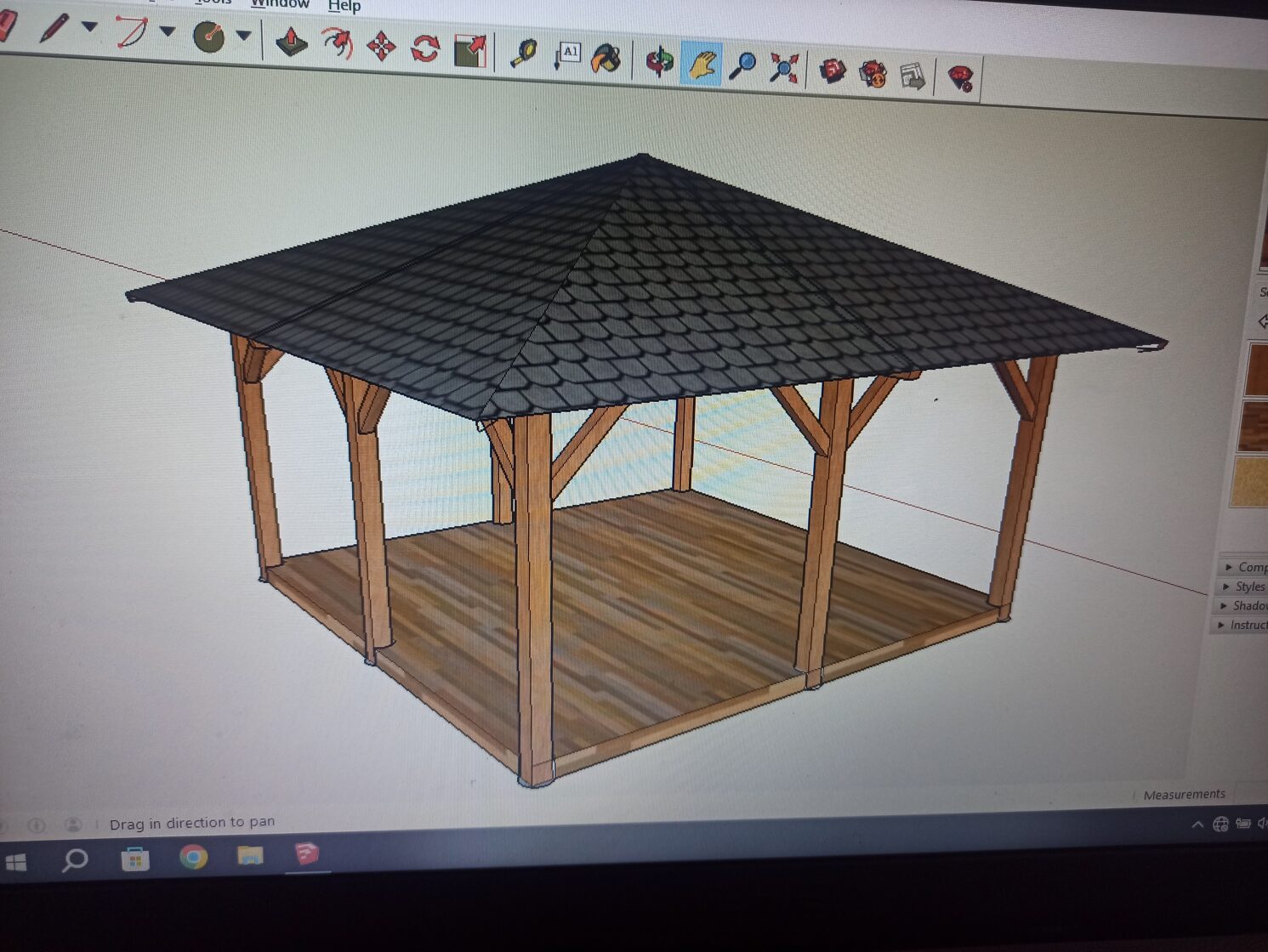Image resolution: width=1268 pixels, height=952 pixels.
Task: Select the Move tool
Action: [x=381, y=46]
